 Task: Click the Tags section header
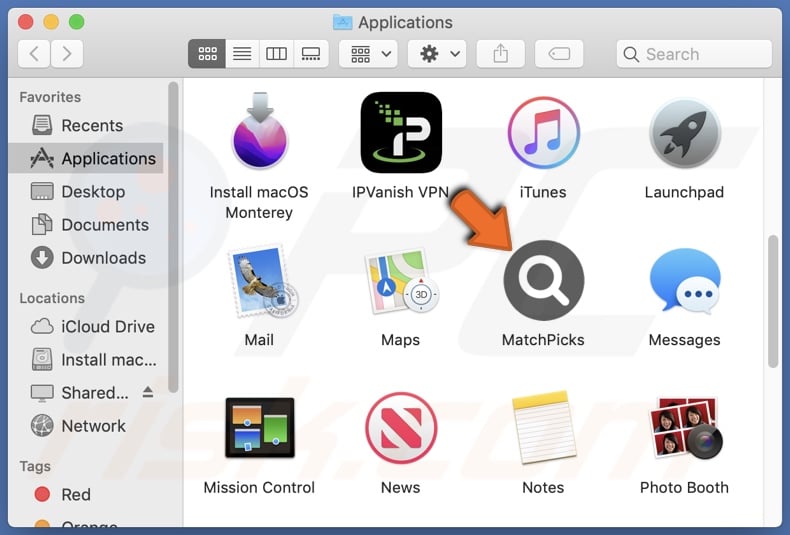(35, 466)
